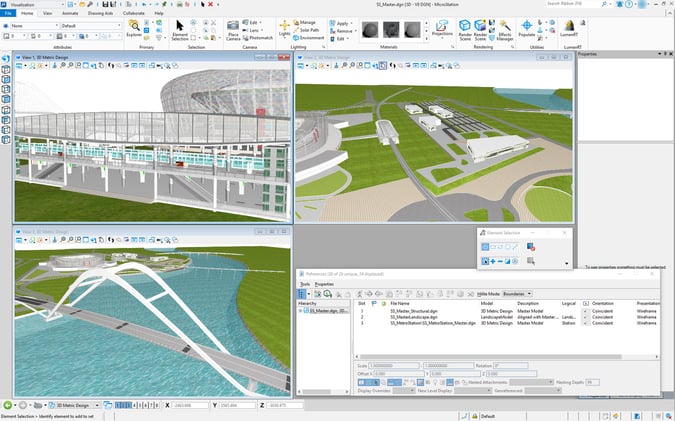Switch to the Animate ribbon tab

[x=70, y=13]
